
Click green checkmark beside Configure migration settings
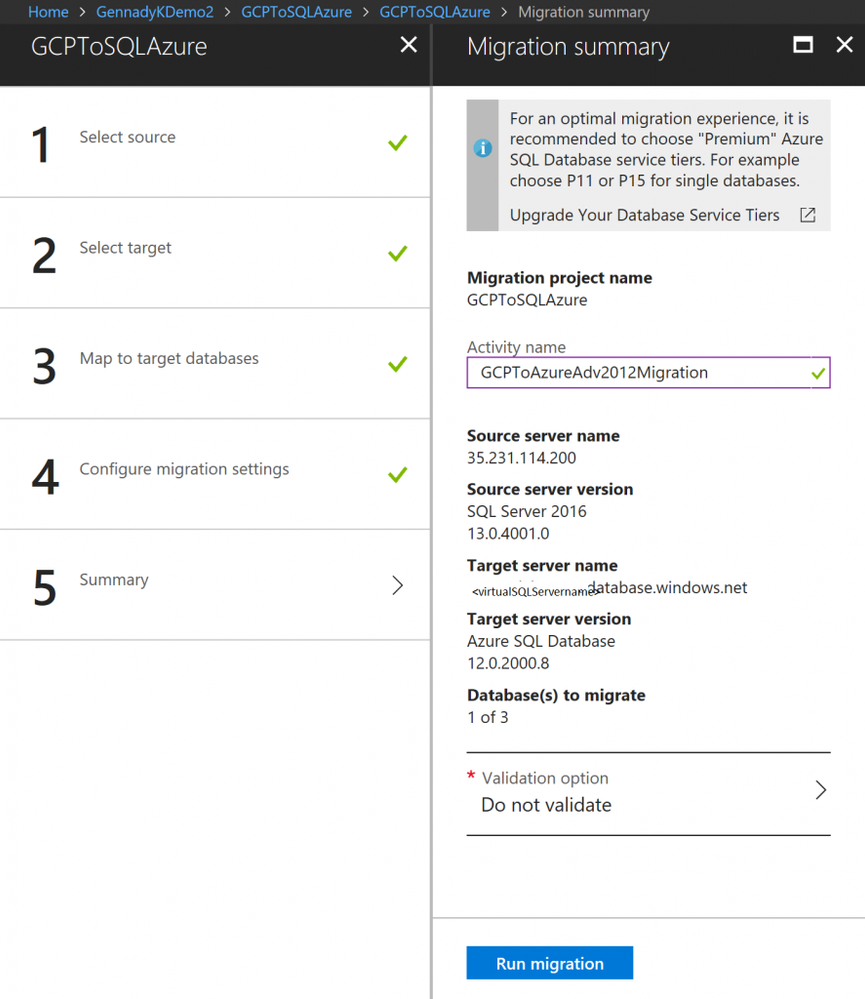[x=397, y=474]
